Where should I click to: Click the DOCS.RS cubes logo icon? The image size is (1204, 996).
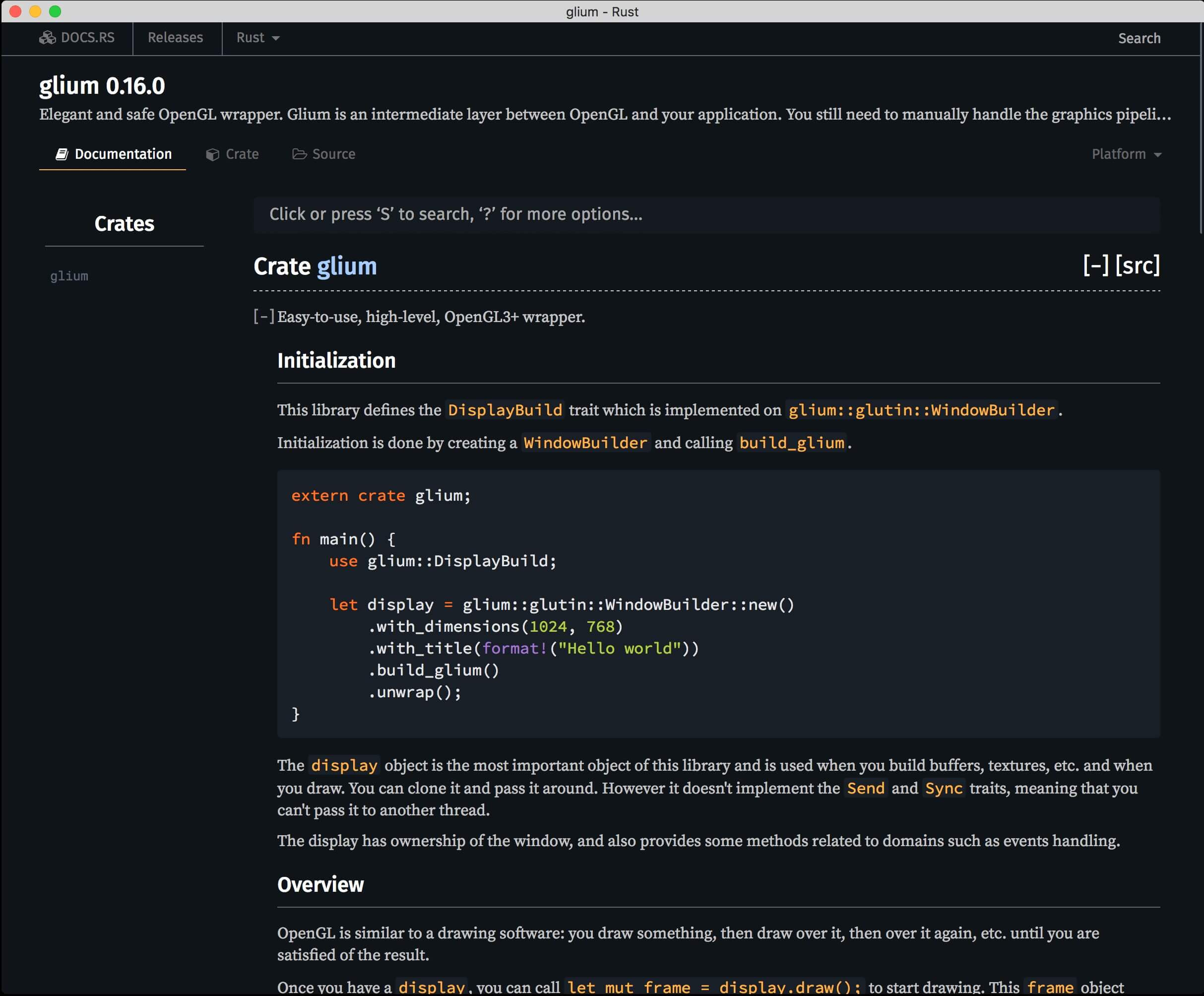[47, 38]
